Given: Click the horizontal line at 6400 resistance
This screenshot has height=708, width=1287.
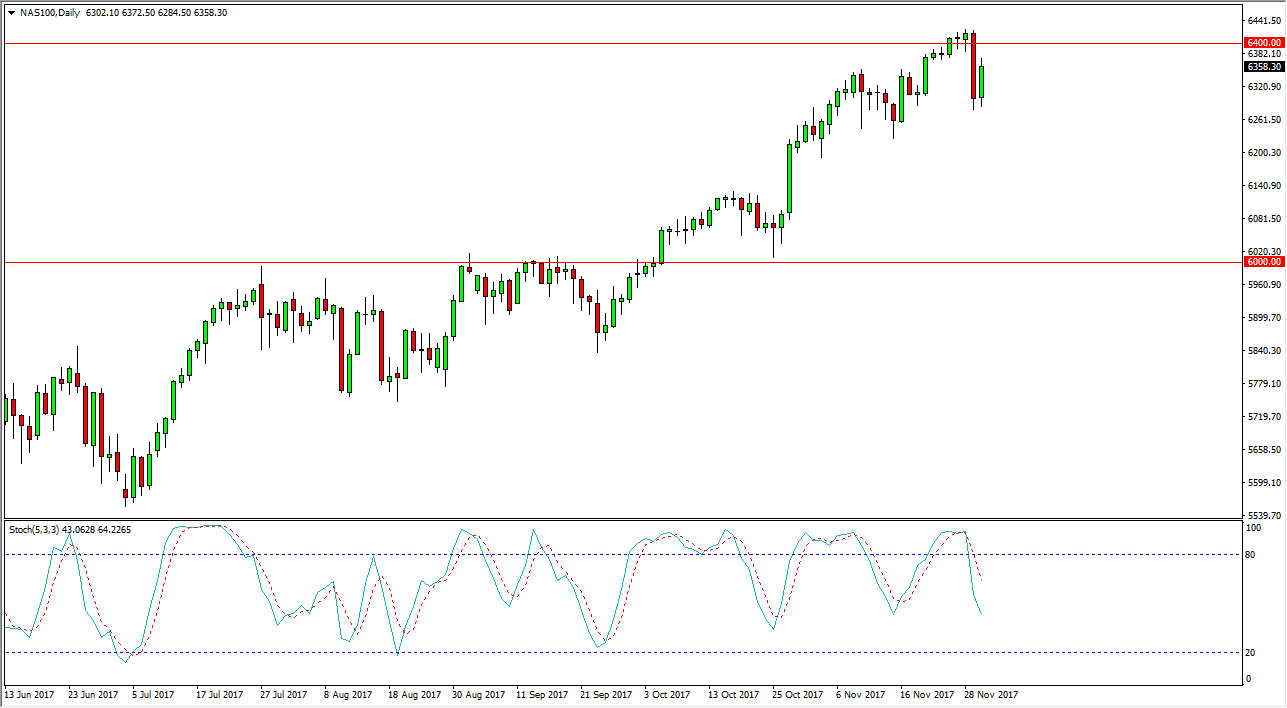Looking at the screenshot, I should [600, 42].
